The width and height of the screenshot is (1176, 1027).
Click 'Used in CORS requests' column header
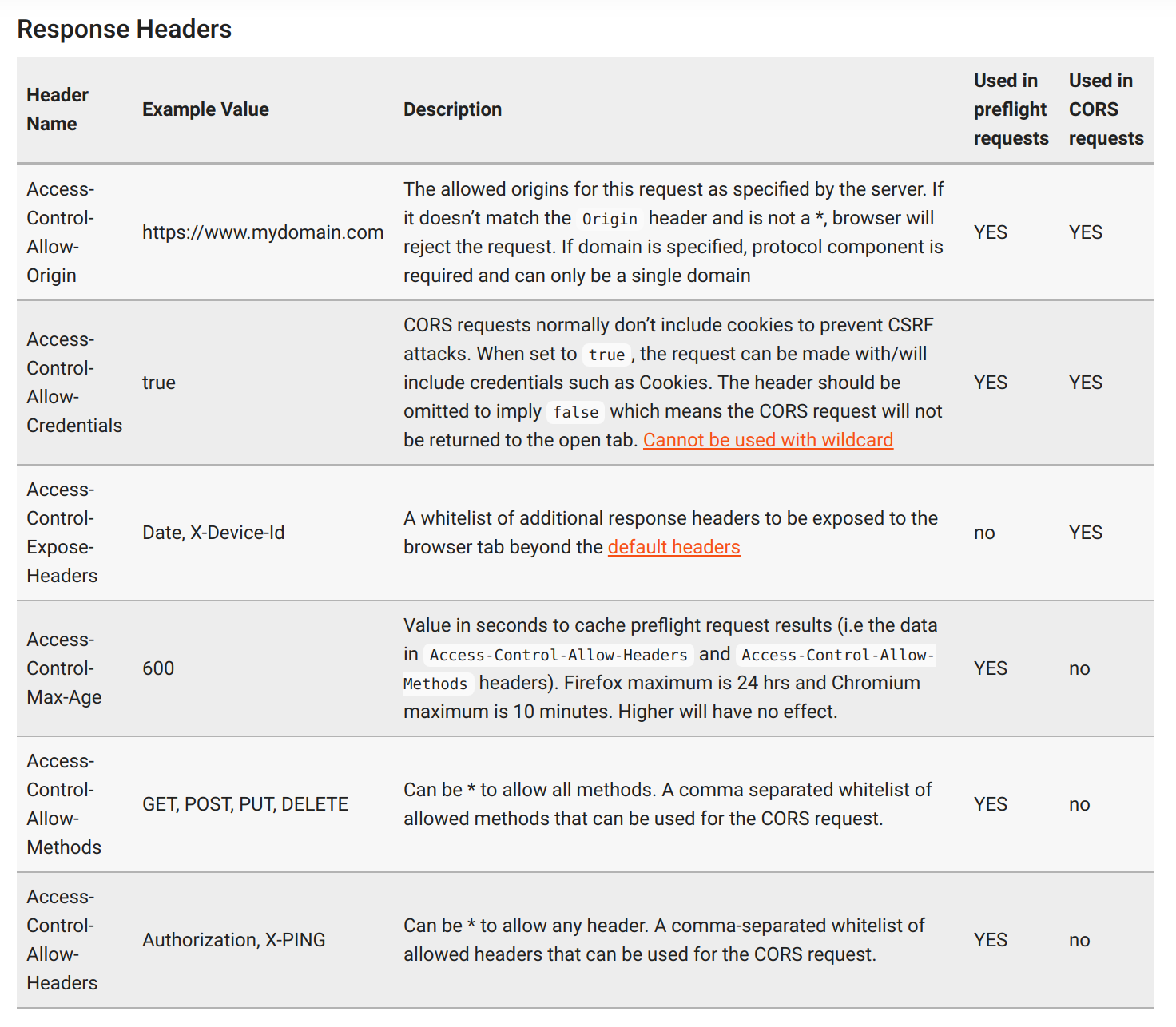pyautogui.click(x=1106, y=109)
